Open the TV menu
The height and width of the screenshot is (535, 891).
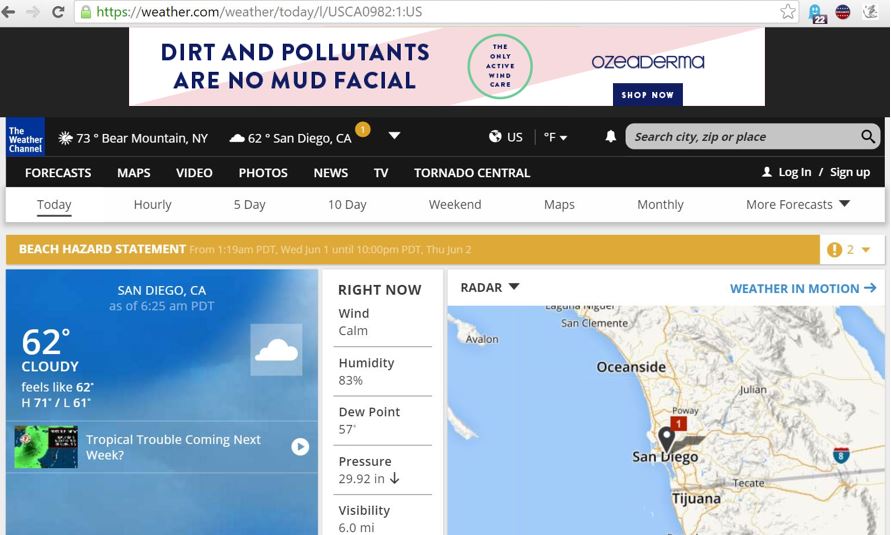pos(381,173)
